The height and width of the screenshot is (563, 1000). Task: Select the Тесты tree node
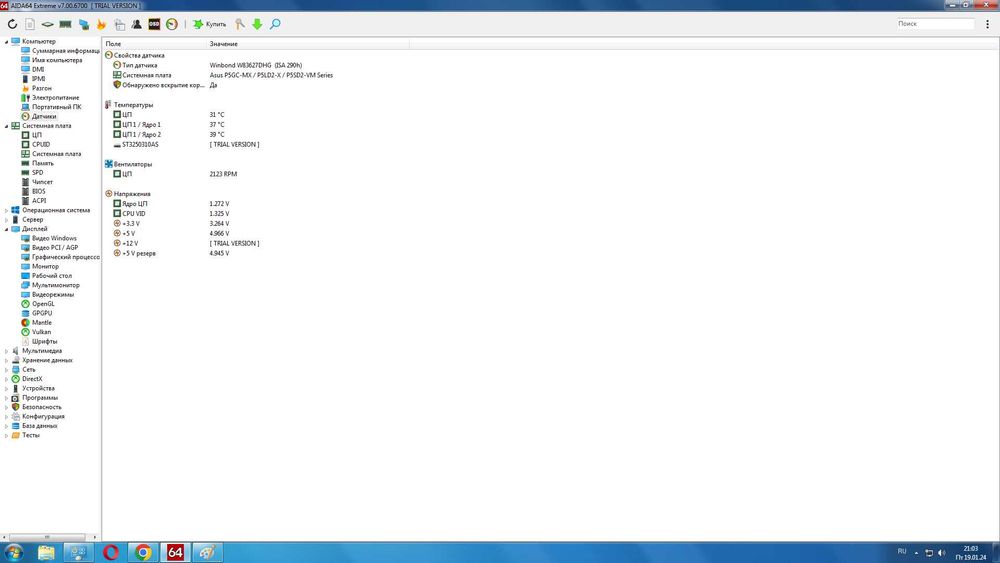click(x=31, y=435)
